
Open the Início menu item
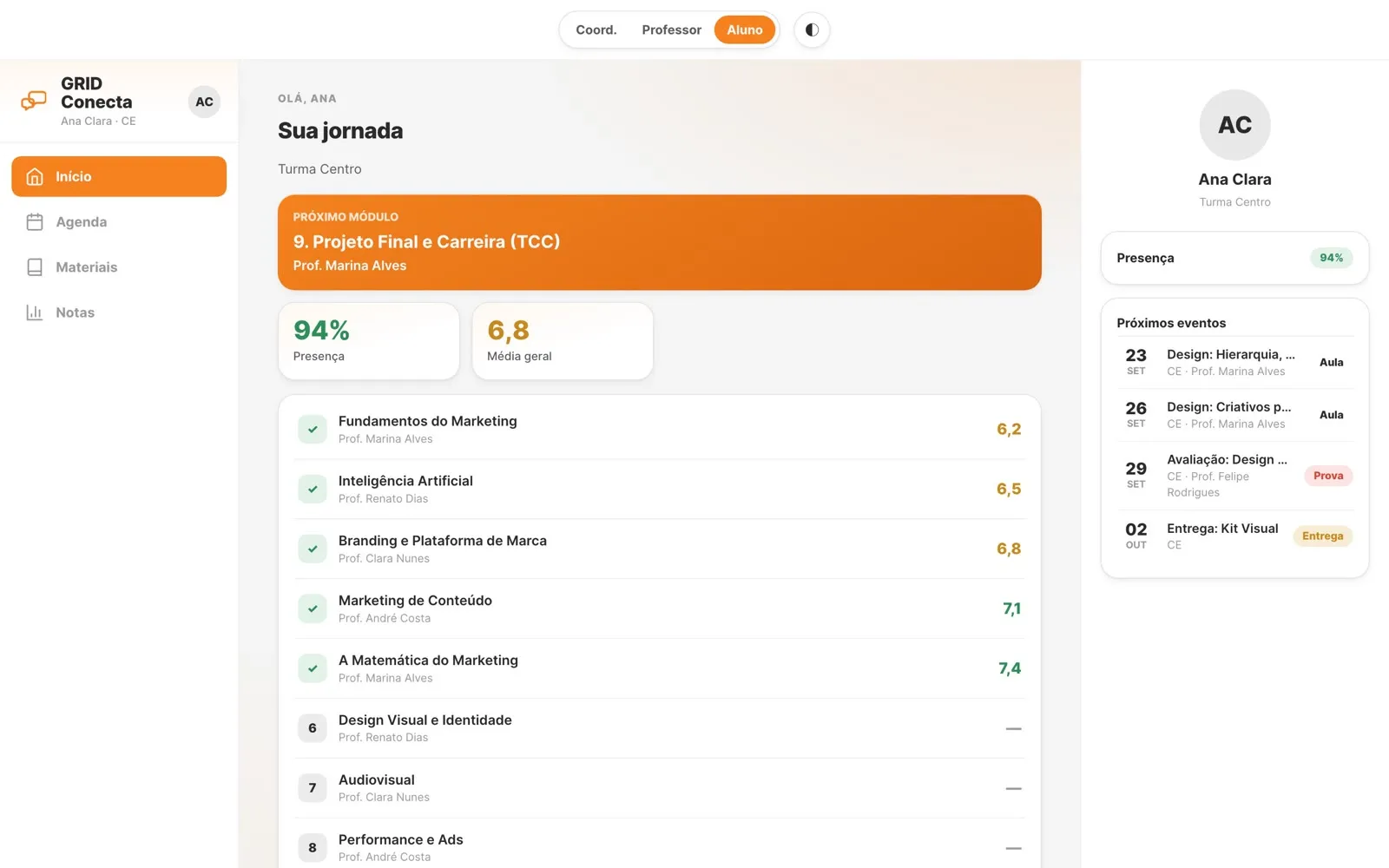pos(119,176)
